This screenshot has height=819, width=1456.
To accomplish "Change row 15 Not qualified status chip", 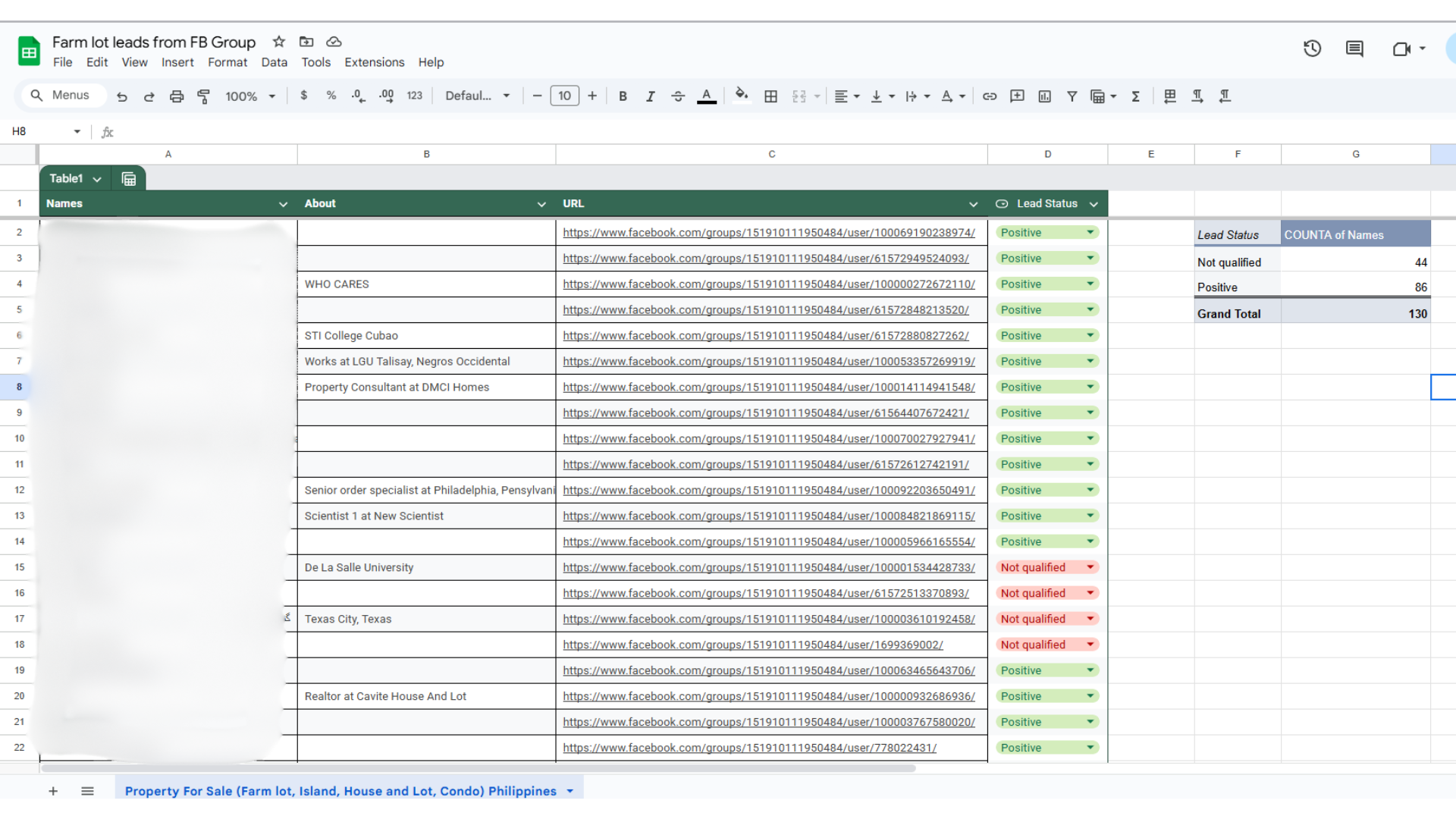I will (1047, 567).
